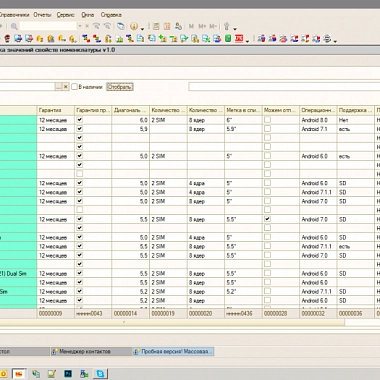Open the dropdown arrow beside the info icon
The height and width of the screenshot is (380, 380).
(142, 28)
